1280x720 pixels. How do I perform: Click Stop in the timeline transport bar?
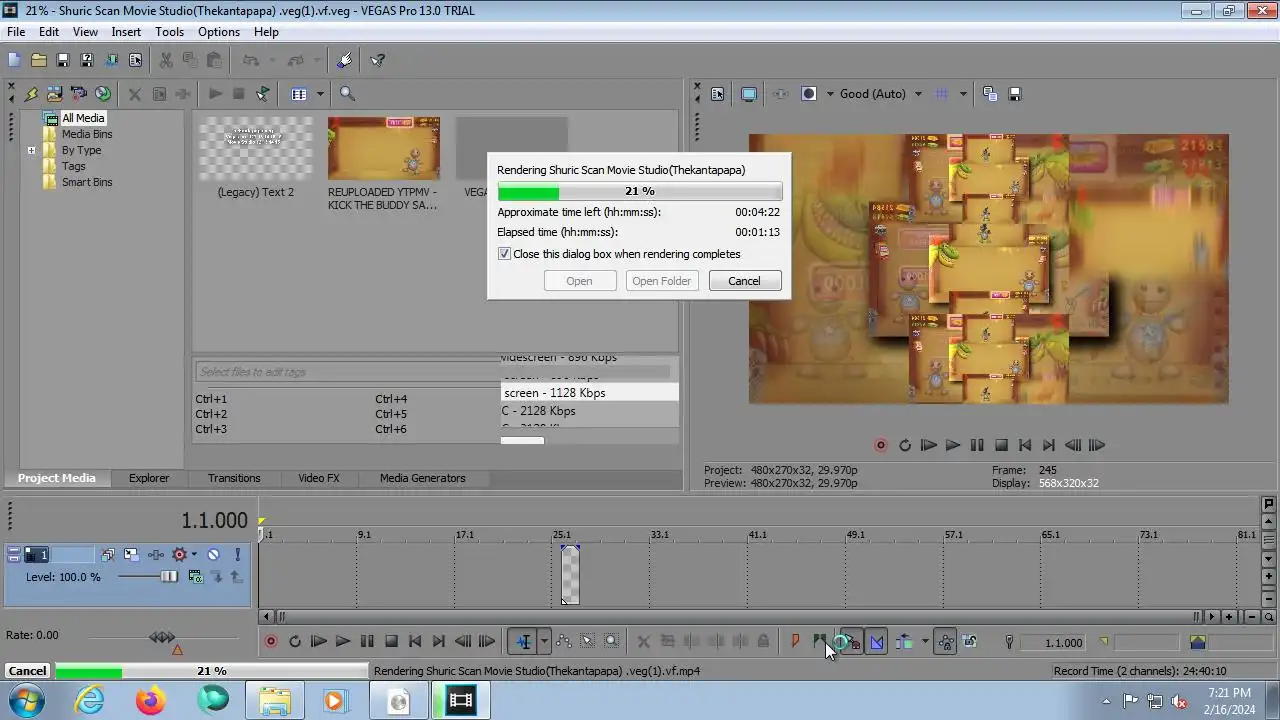391,642
